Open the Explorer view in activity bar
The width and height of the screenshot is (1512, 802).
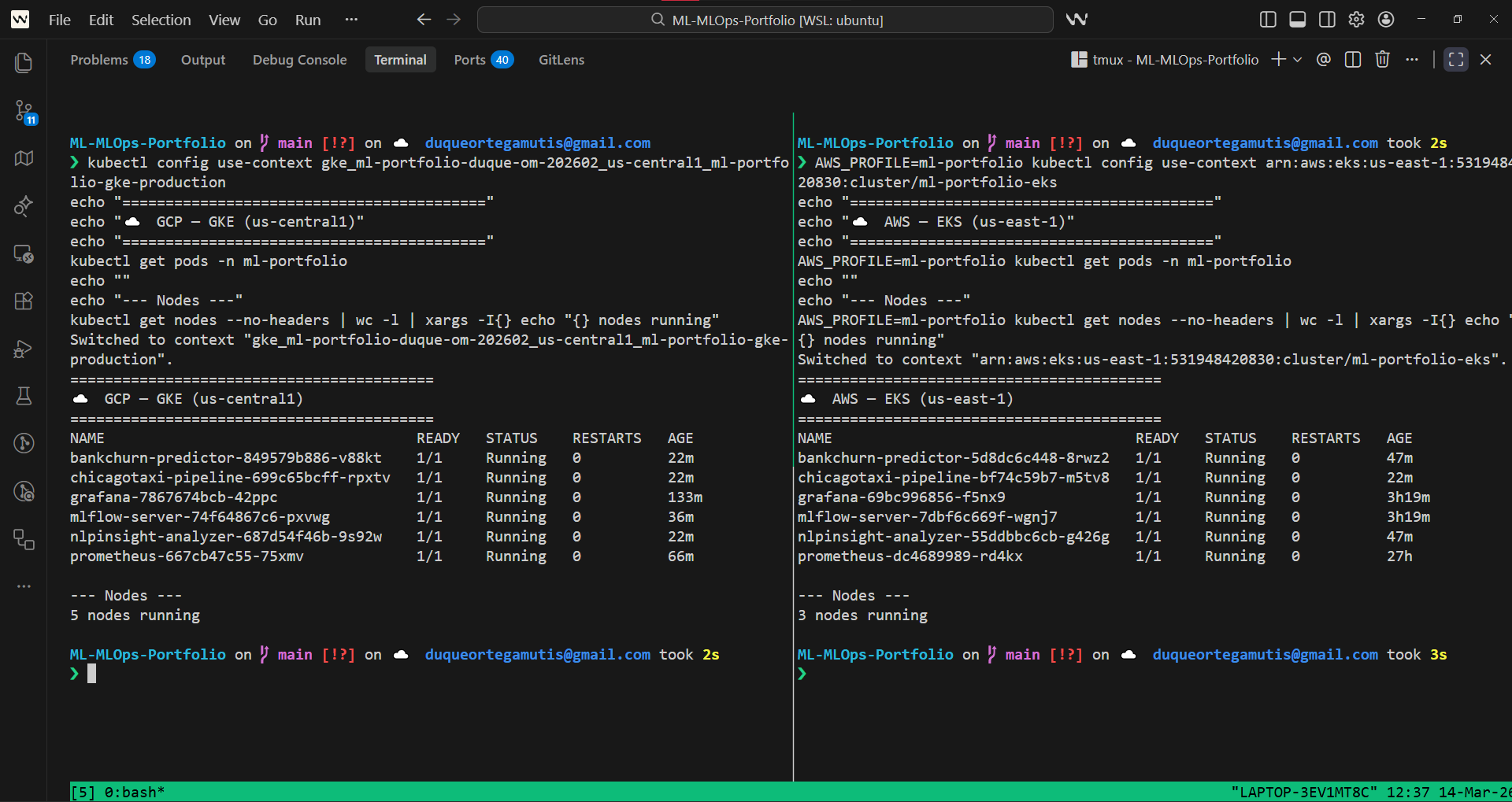click(x=24, y=63)
